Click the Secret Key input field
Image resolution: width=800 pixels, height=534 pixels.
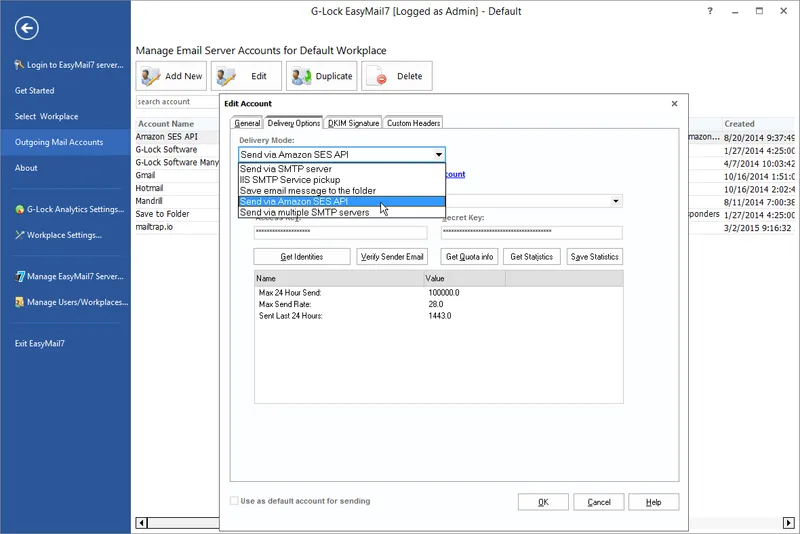click(x=532, y=232)
